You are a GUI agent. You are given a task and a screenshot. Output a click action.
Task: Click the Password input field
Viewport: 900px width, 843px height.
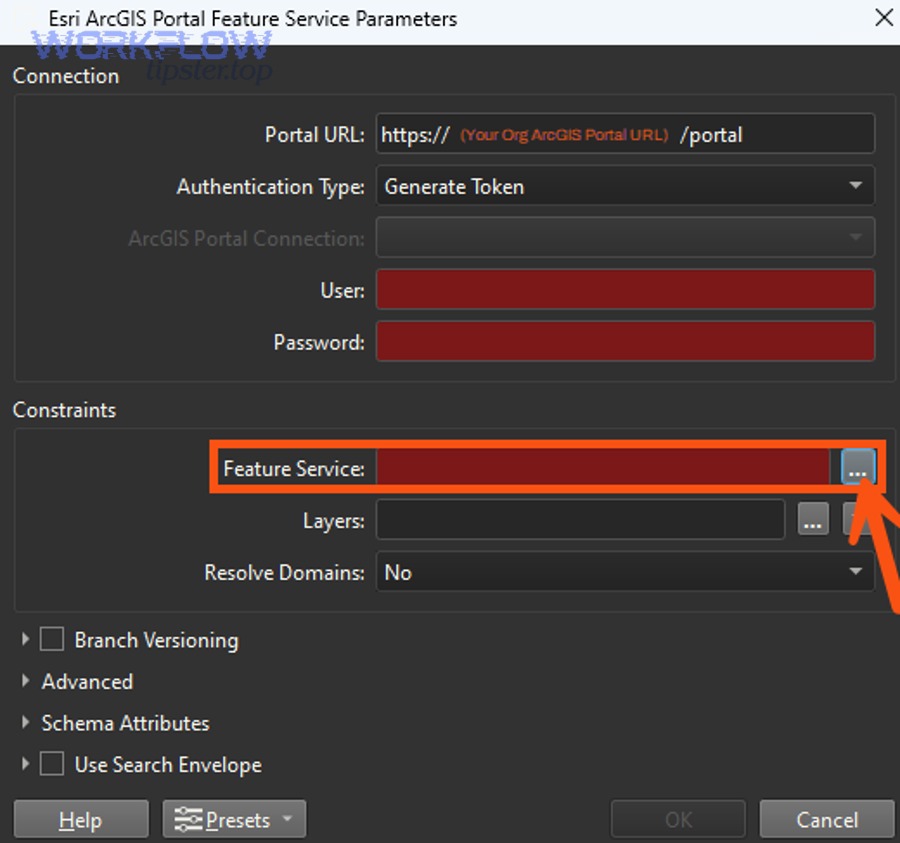[625, 340]
